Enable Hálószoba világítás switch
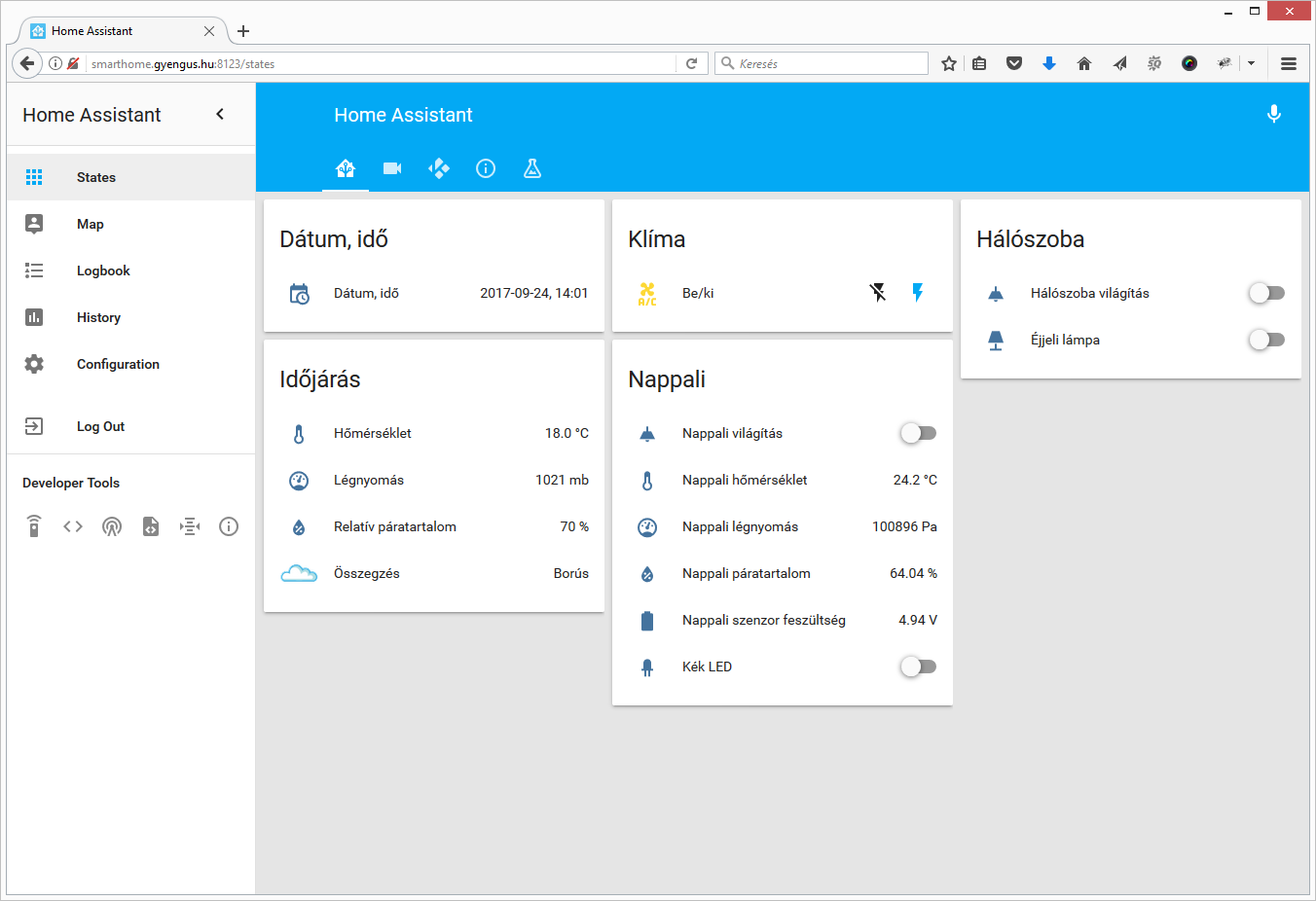 pyautogui.click(x=1266, y=293)
